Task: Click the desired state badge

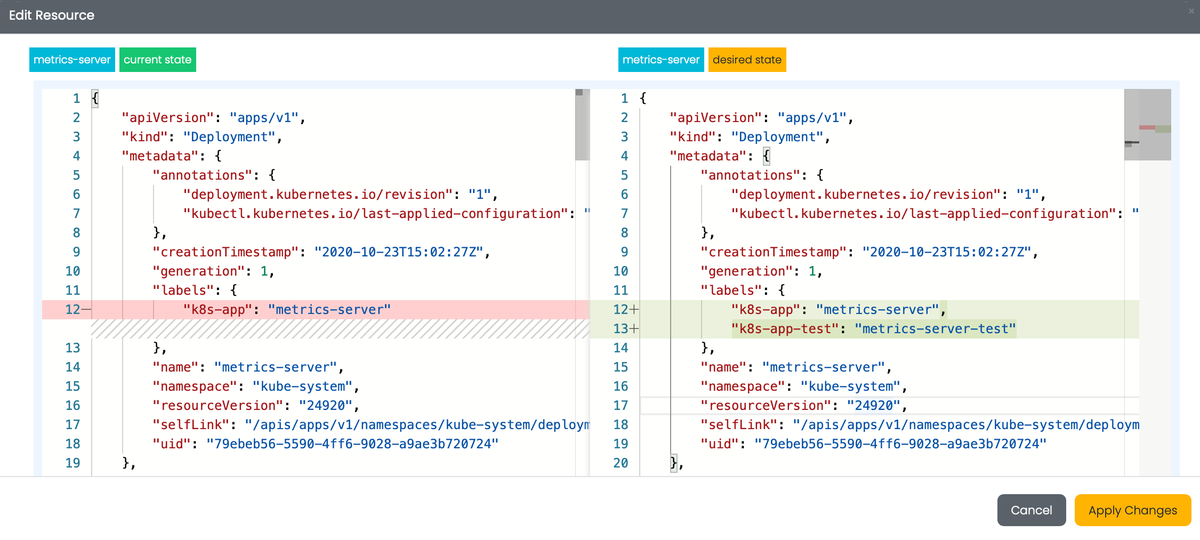Action: click(747, 60)
